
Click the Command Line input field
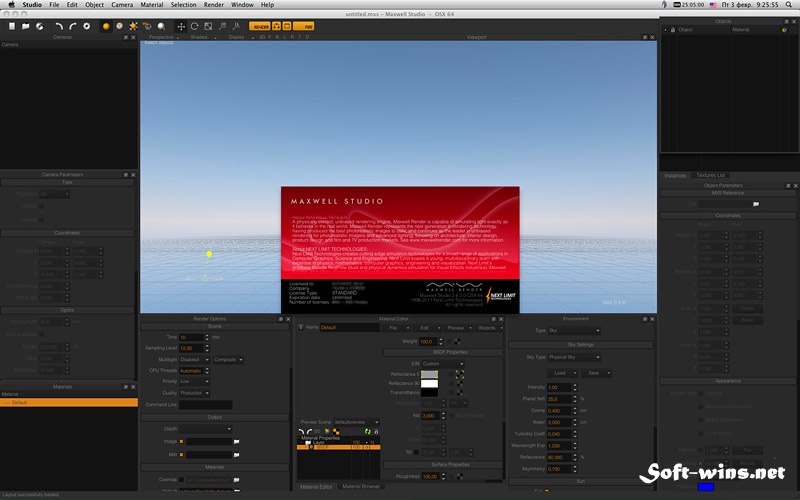pyautogui.click(x=206, y=405)
